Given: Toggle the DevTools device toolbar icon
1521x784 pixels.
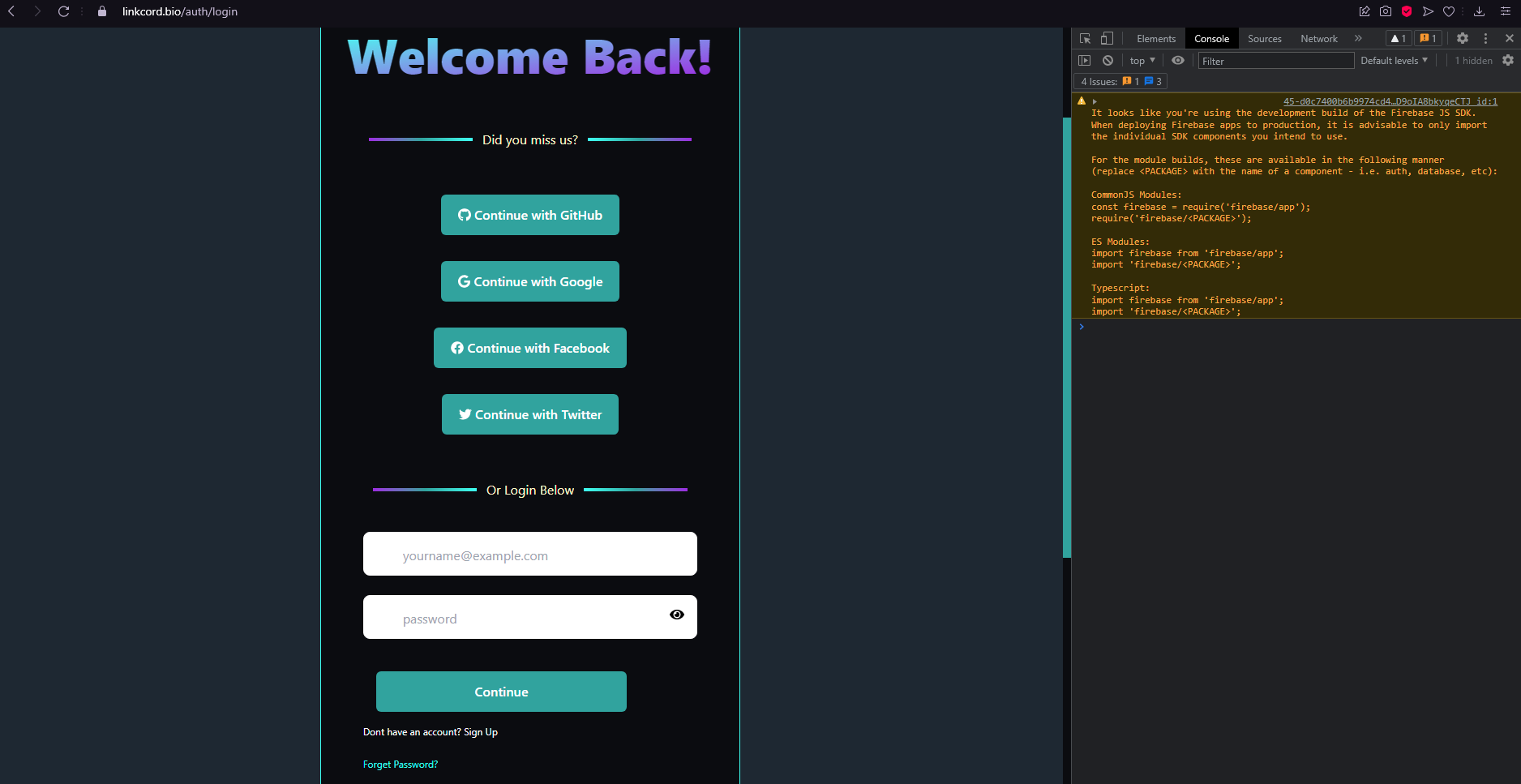Looking at the screenshot, I should point(1107,38).
